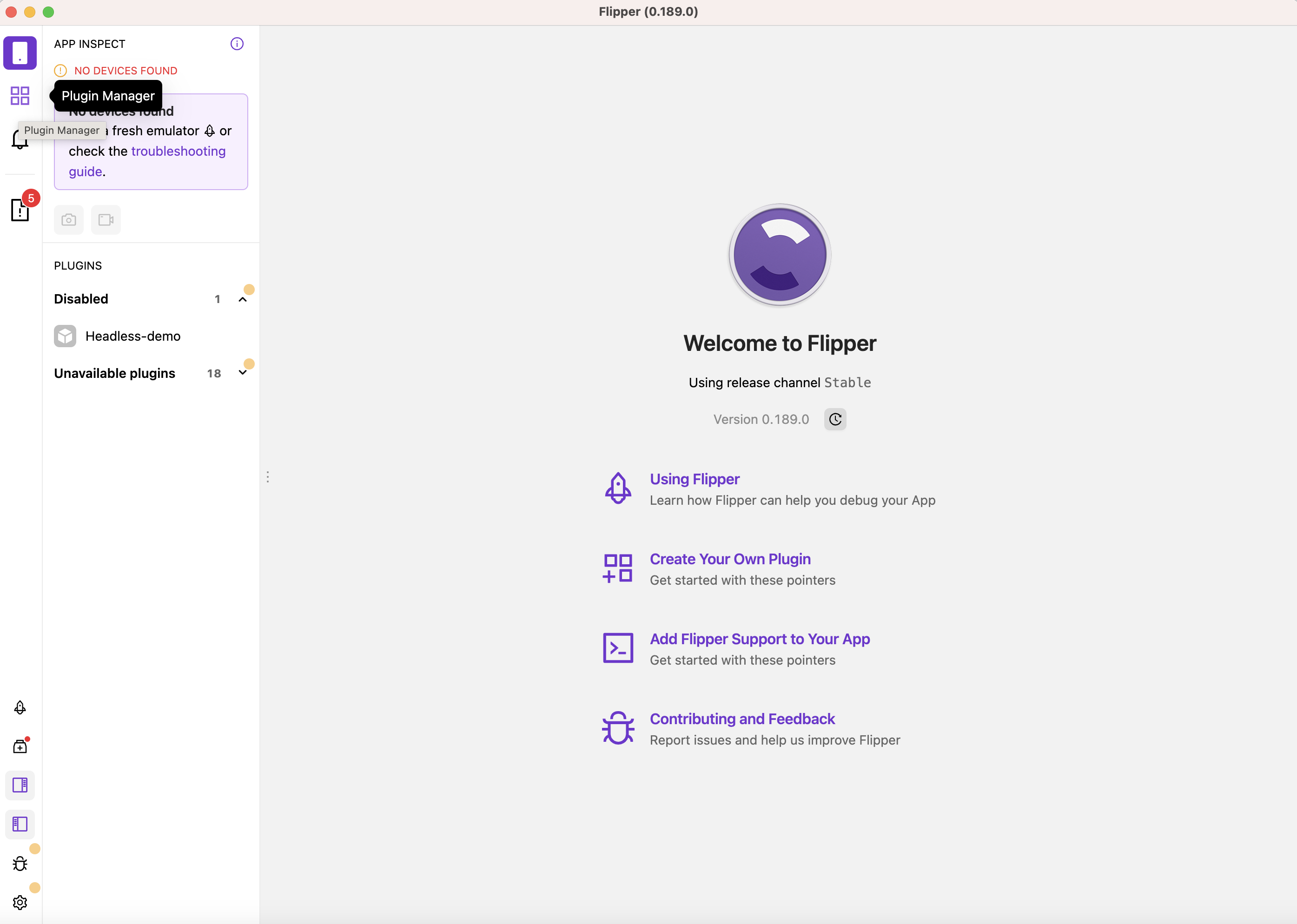This screenshot has width=1297, height=924.
Task: Click the bug/issues report icon bottom left
Action: pyautogui.click(x=20, y=863)
